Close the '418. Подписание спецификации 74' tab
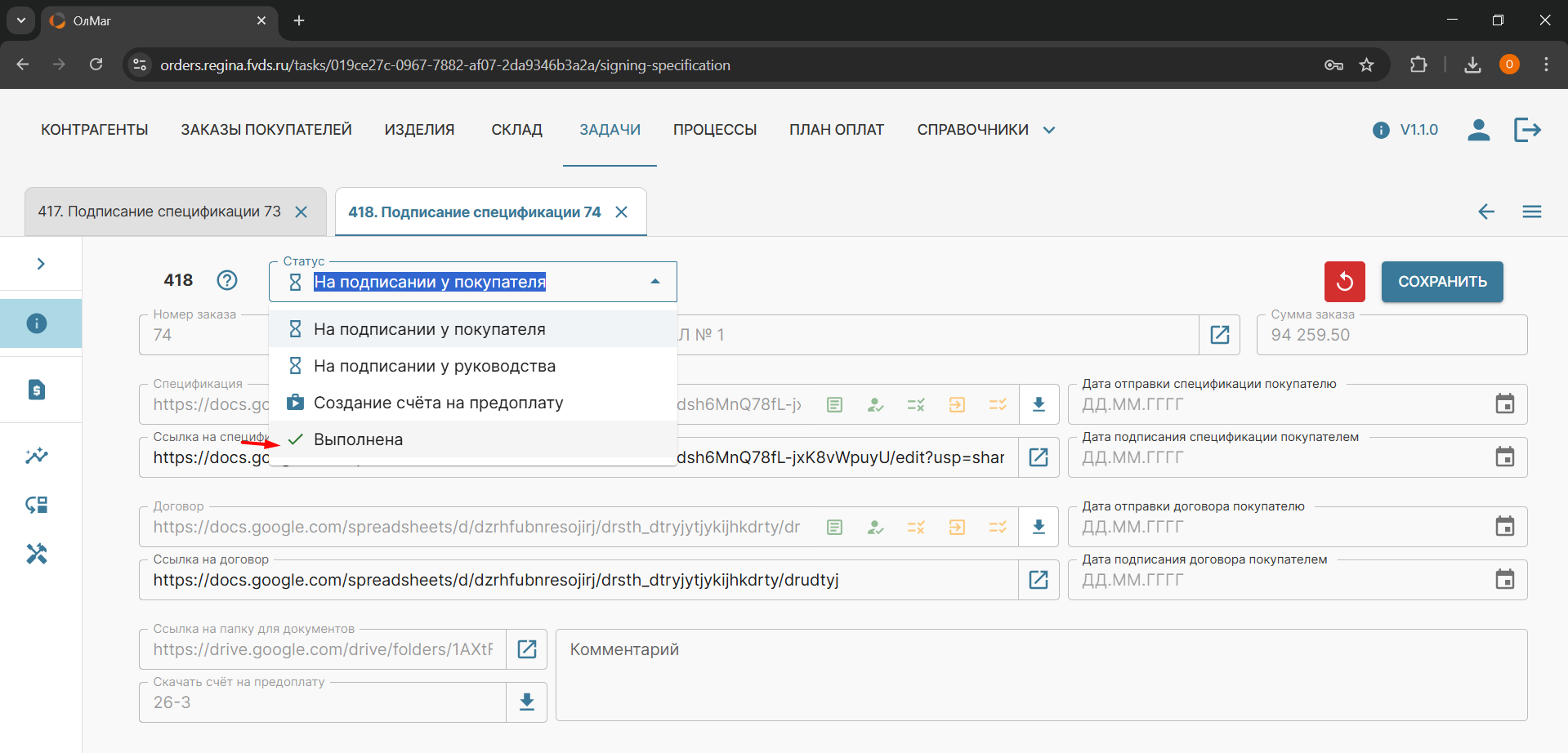Viewport: 1568px width, 753px height. (x=622, y=212)
